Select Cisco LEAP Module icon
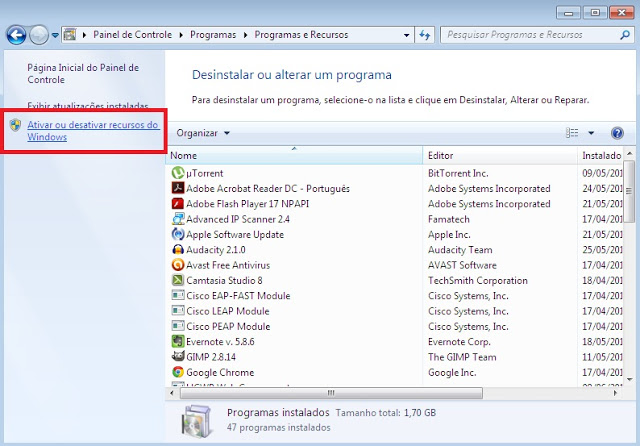 pos(178,311)
